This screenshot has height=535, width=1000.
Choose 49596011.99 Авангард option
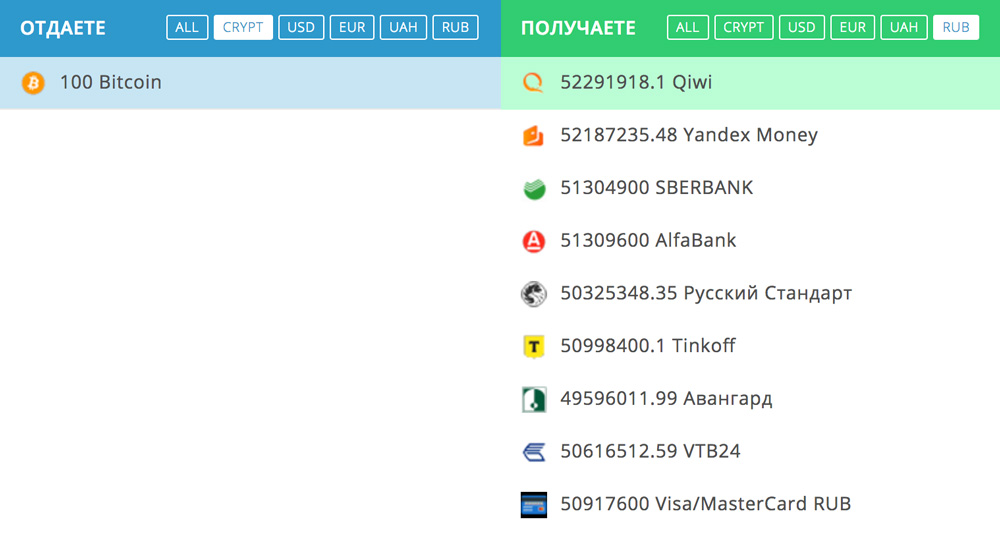(750, 399)
